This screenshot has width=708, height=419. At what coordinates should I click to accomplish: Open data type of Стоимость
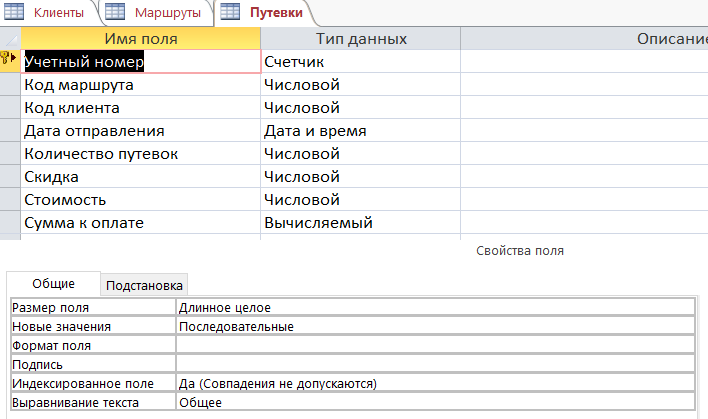pos(361,200)
